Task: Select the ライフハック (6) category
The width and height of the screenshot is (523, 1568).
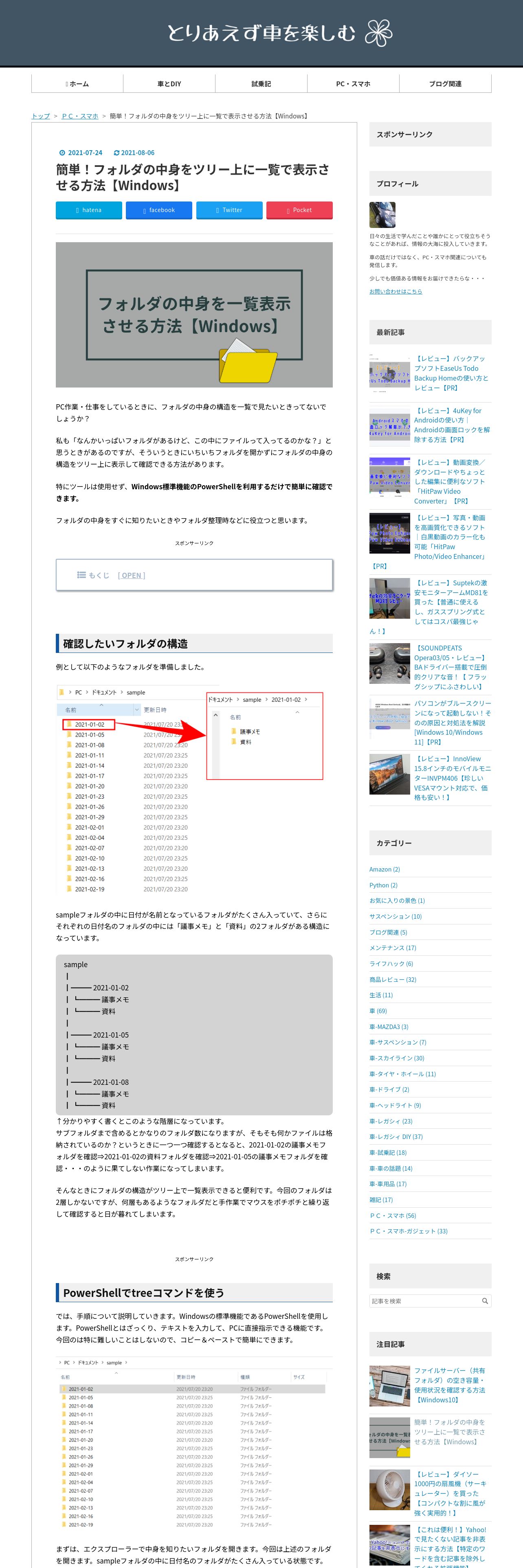Action: coord(391,964)
